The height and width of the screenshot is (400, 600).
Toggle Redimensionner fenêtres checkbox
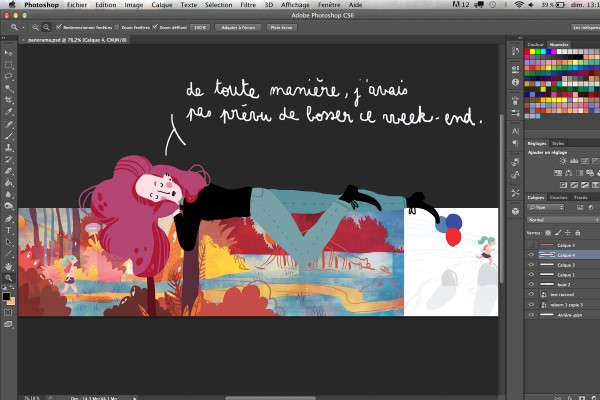(x=59, y=27)
